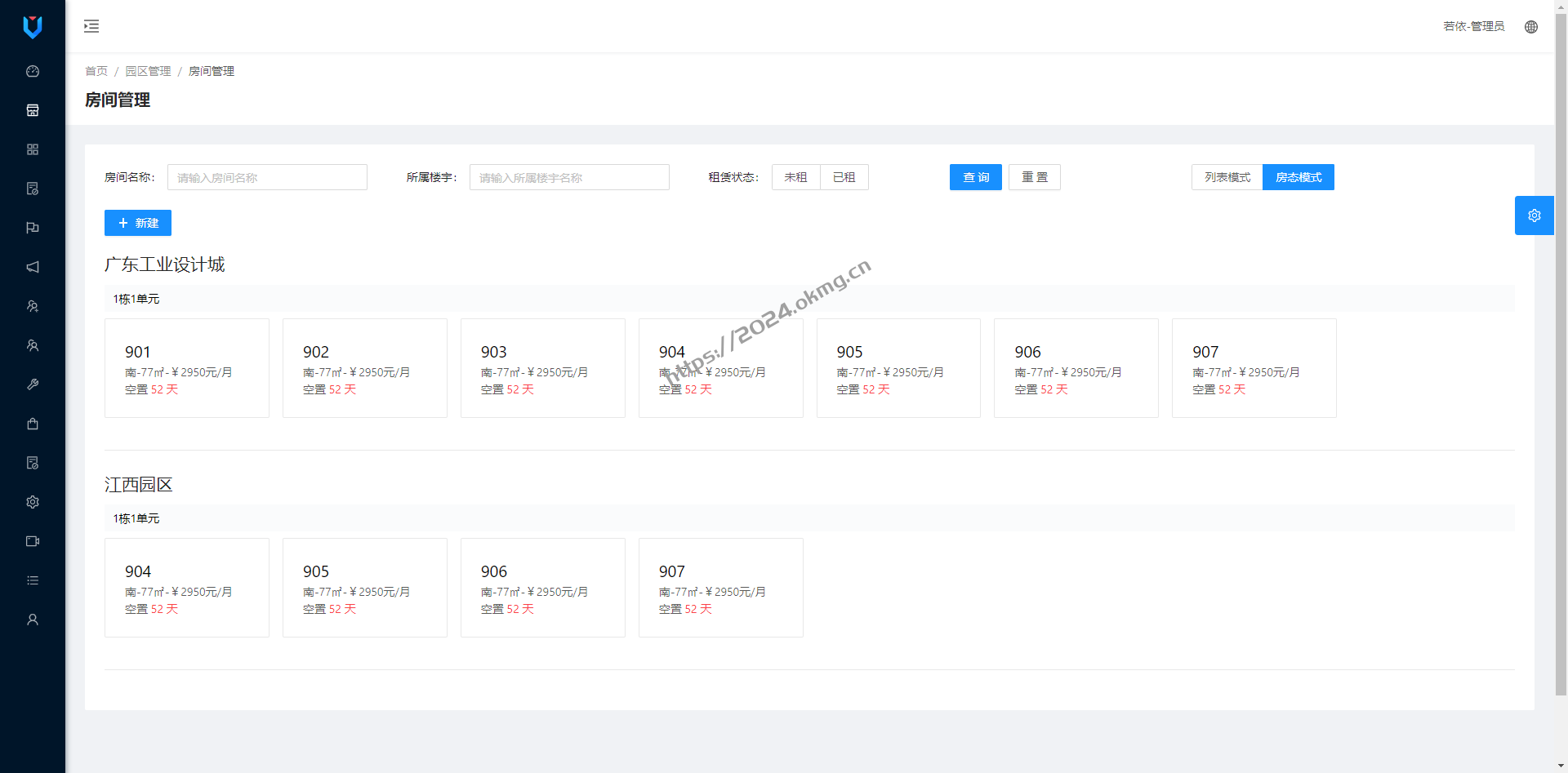Image resolution: width=1568 pixels, height=773 pixels.
Task: Click the 新建 button to create a room
Action: pyautogui.click(x=137, y=223)
